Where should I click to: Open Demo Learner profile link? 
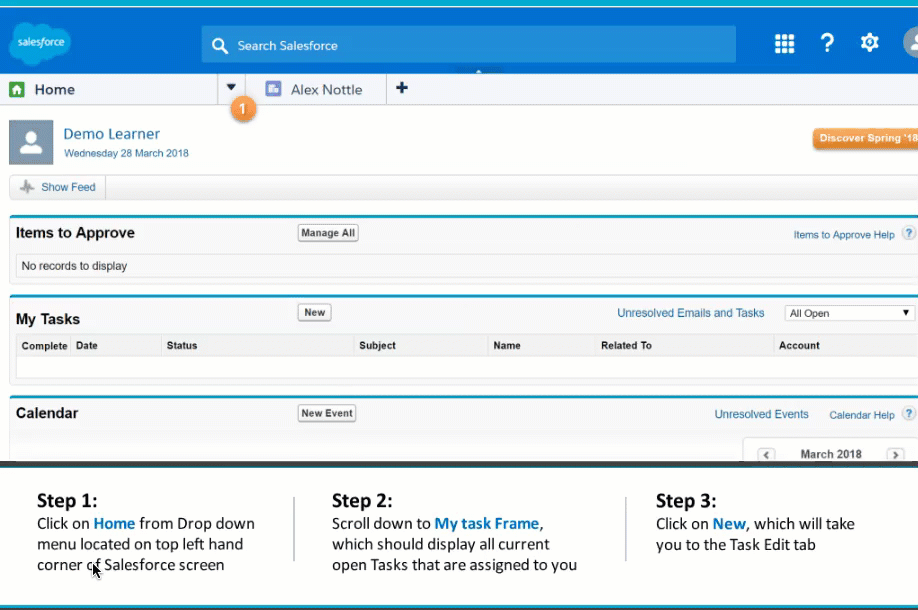(111, 134)
